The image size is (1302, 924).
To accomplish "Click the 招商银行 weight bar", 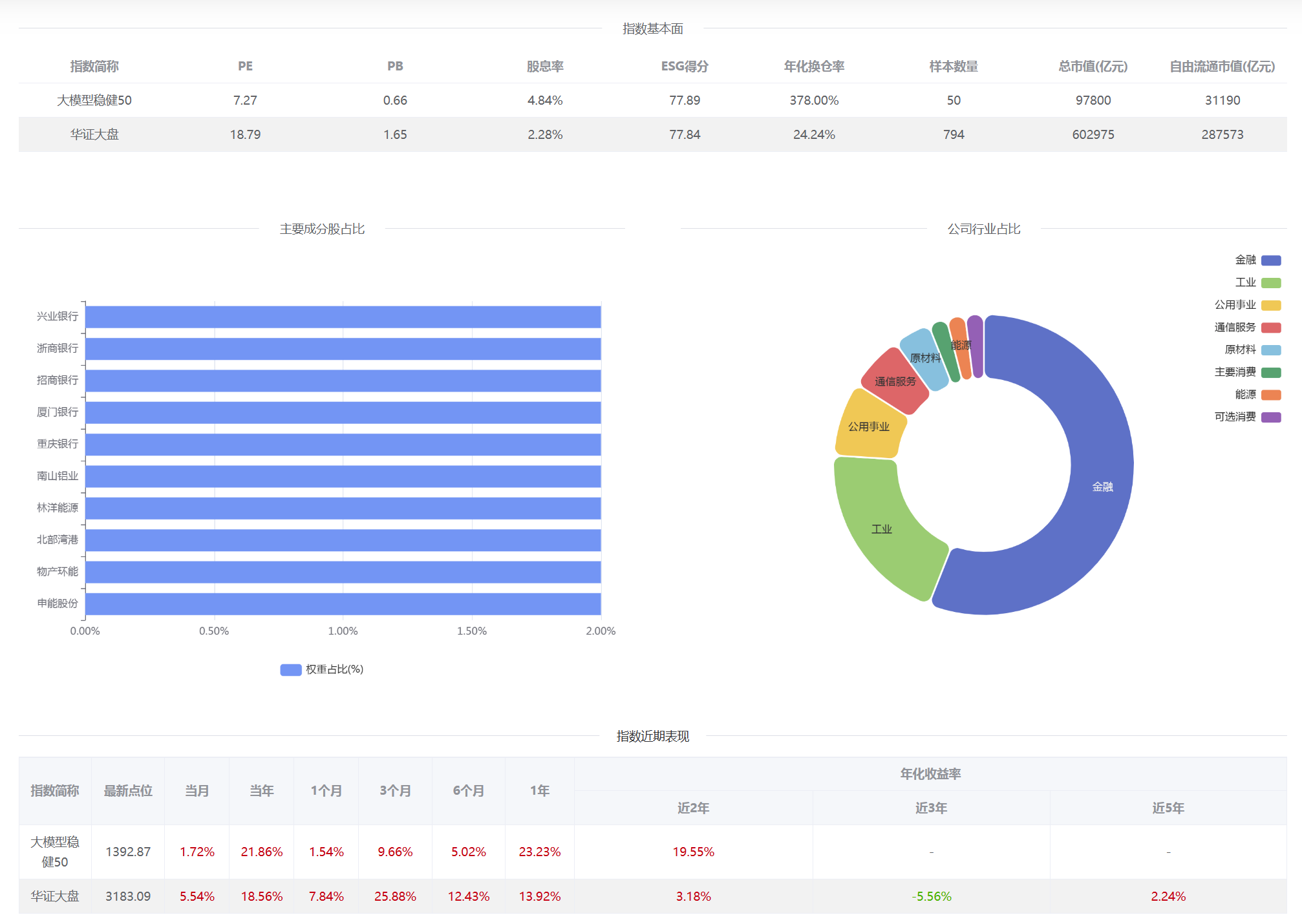I will pos(343,381).
